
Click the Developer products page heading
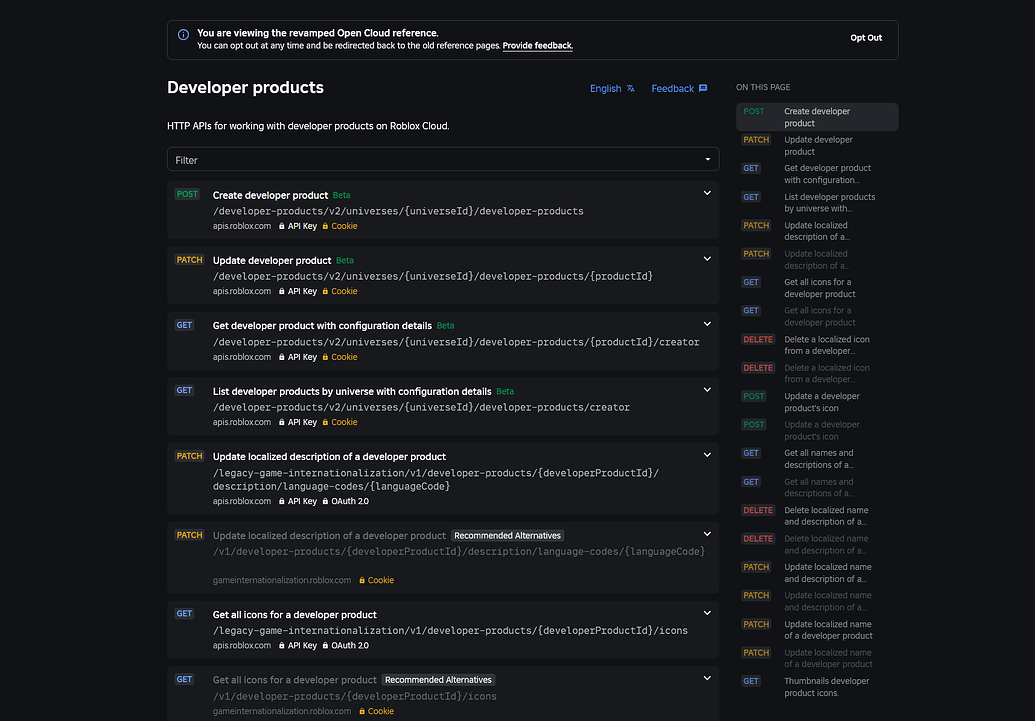point(246,87)
